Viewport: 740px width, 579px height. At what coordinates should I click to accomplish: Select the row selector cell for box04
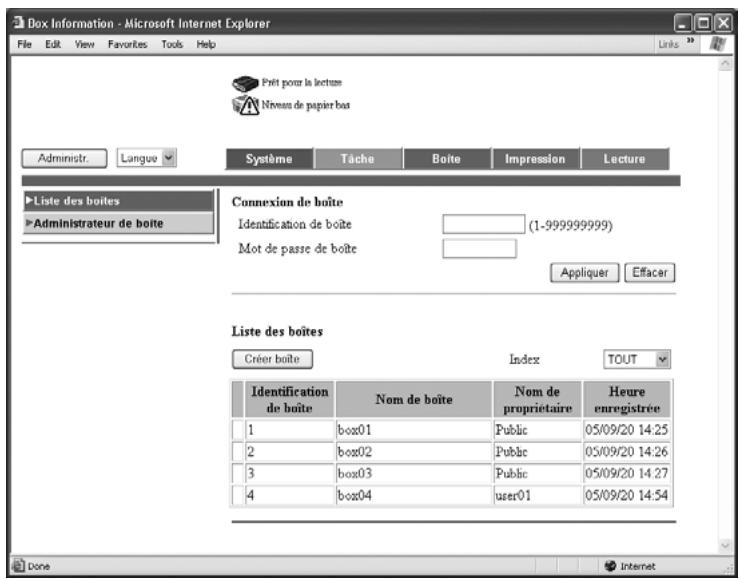pos(238,495)
